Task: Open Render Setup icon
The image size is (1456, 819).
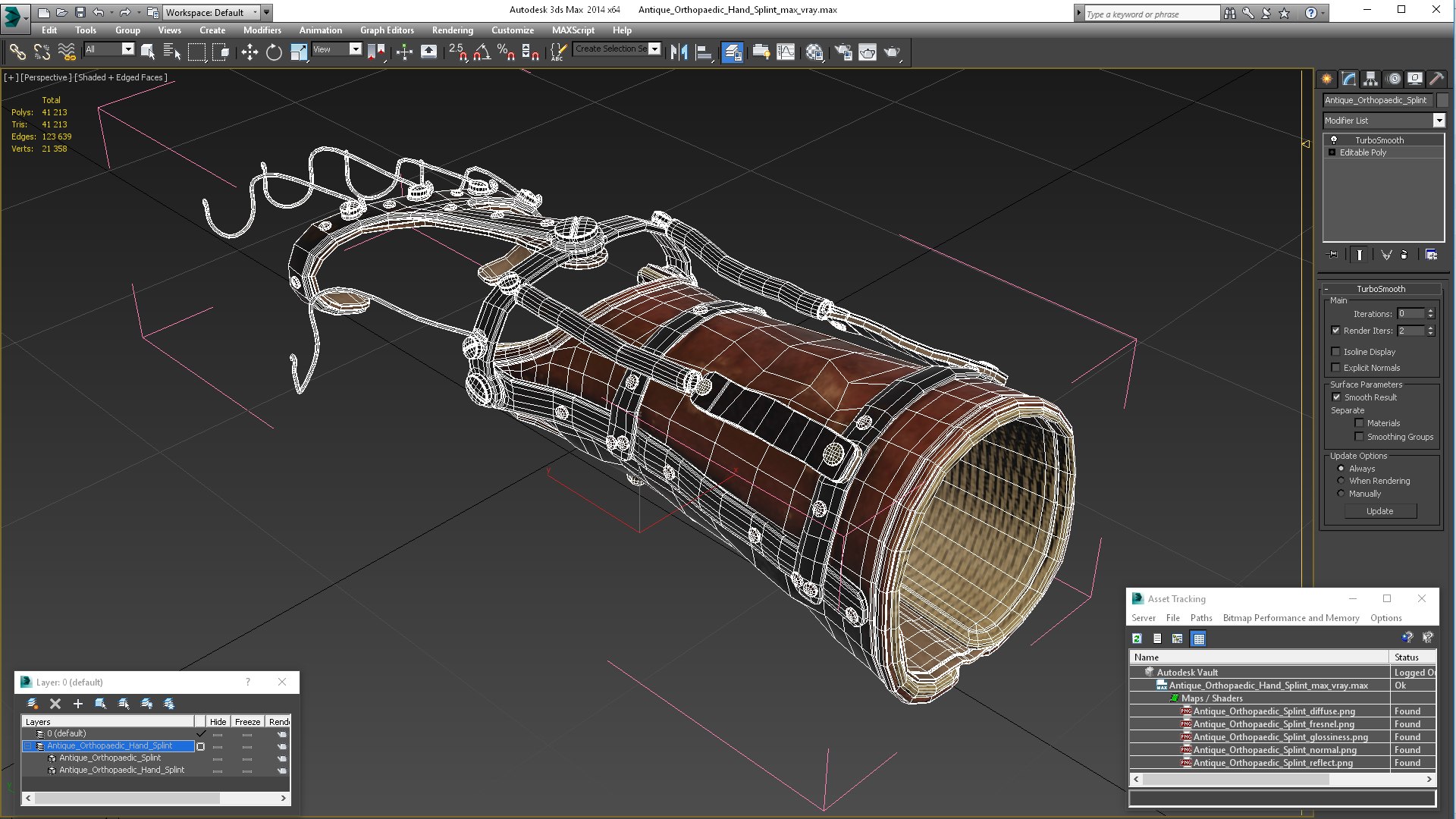Action: point(843,52)
